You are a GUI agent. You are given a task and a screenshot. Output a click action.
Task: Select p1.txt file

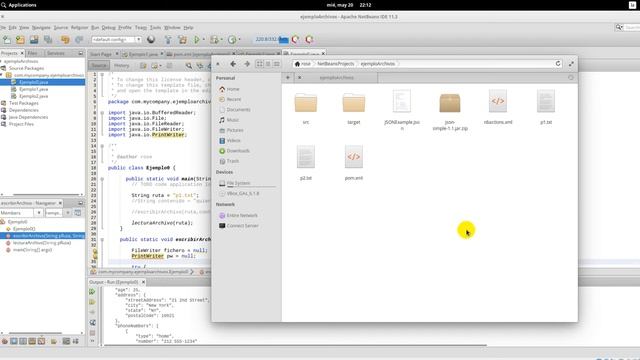(x=546, y=107)
